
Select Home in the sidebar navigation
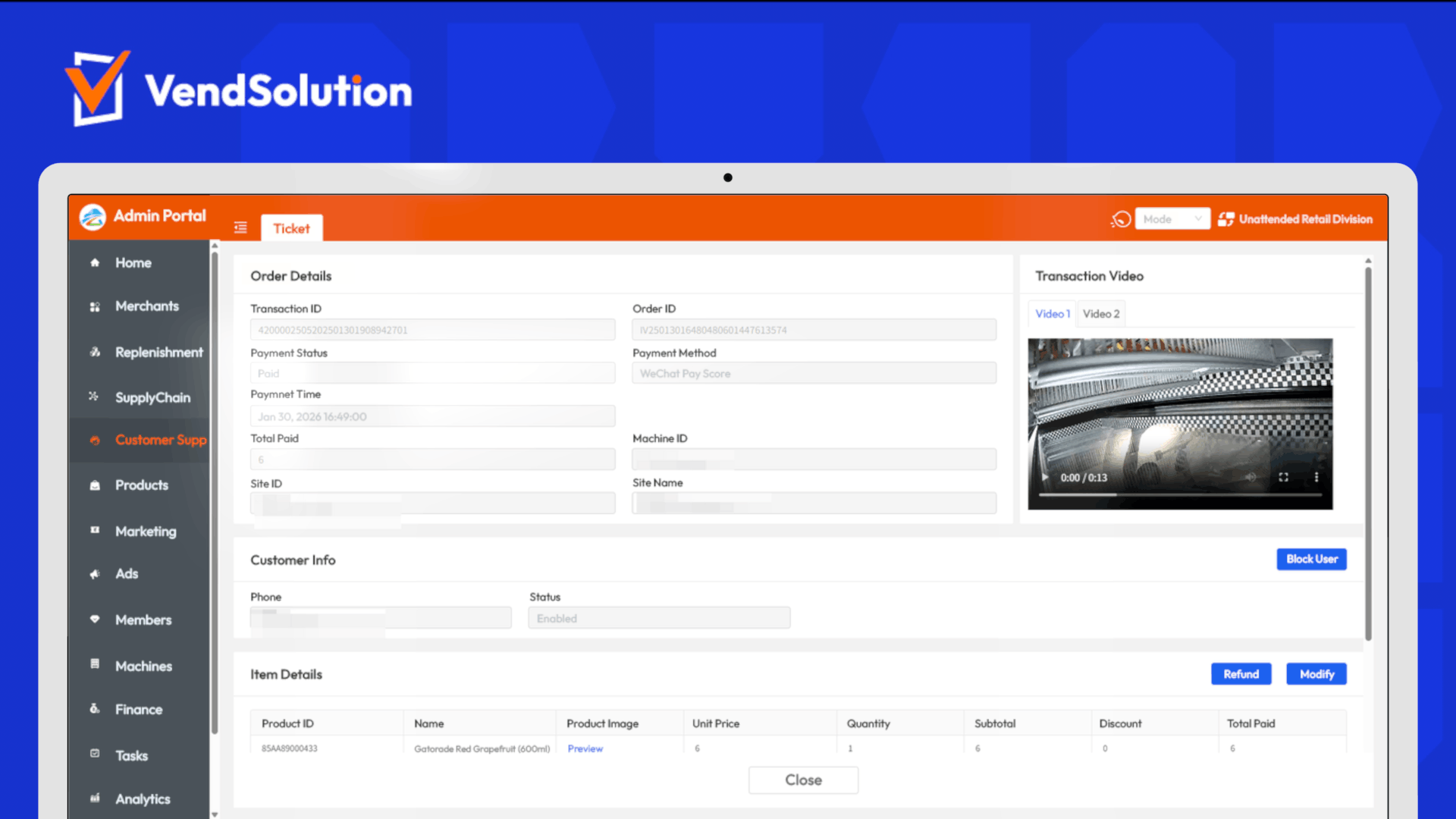133,262
